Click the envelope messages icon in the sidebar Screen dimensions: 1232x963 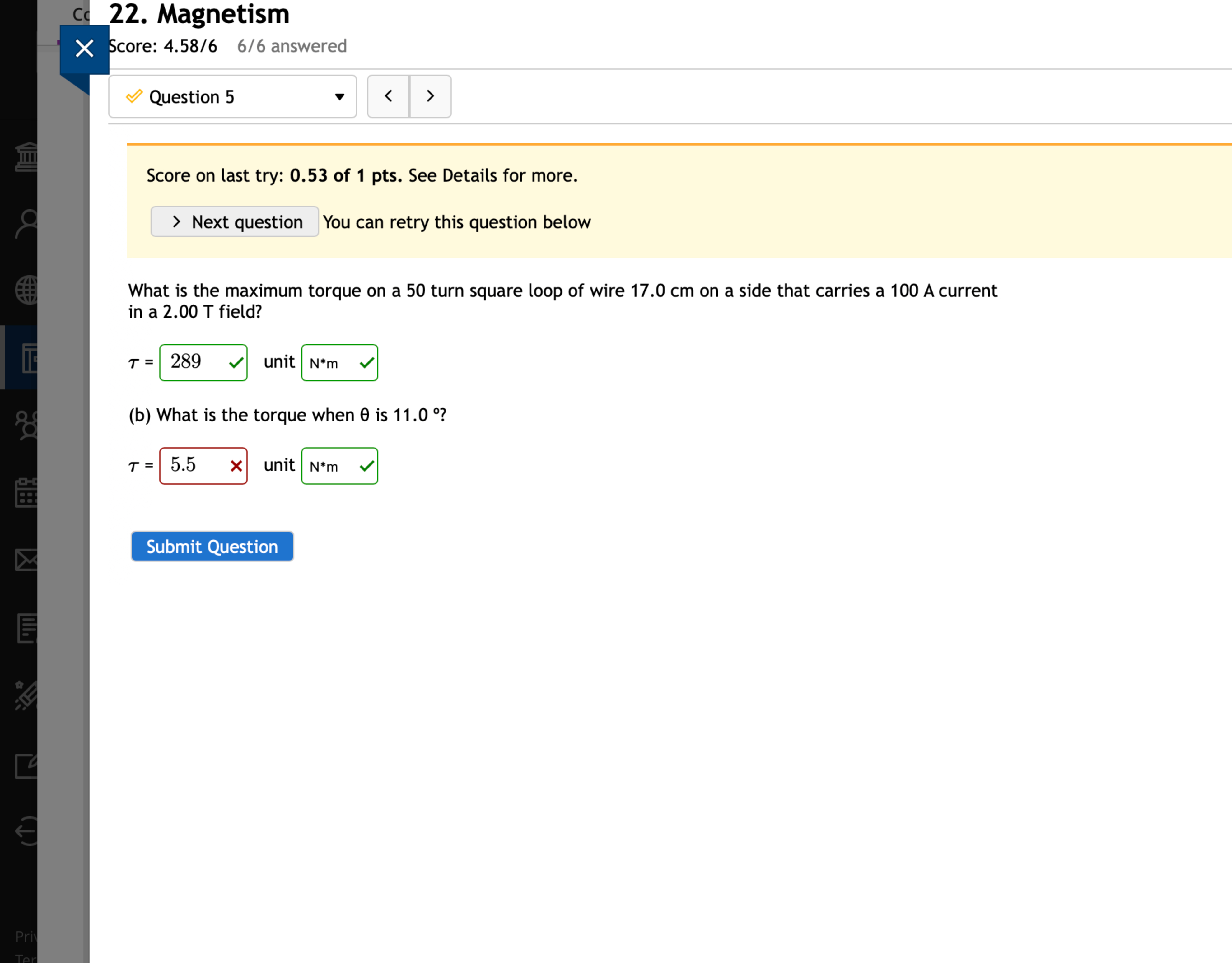pyautogui.click(x=26, y=560)
